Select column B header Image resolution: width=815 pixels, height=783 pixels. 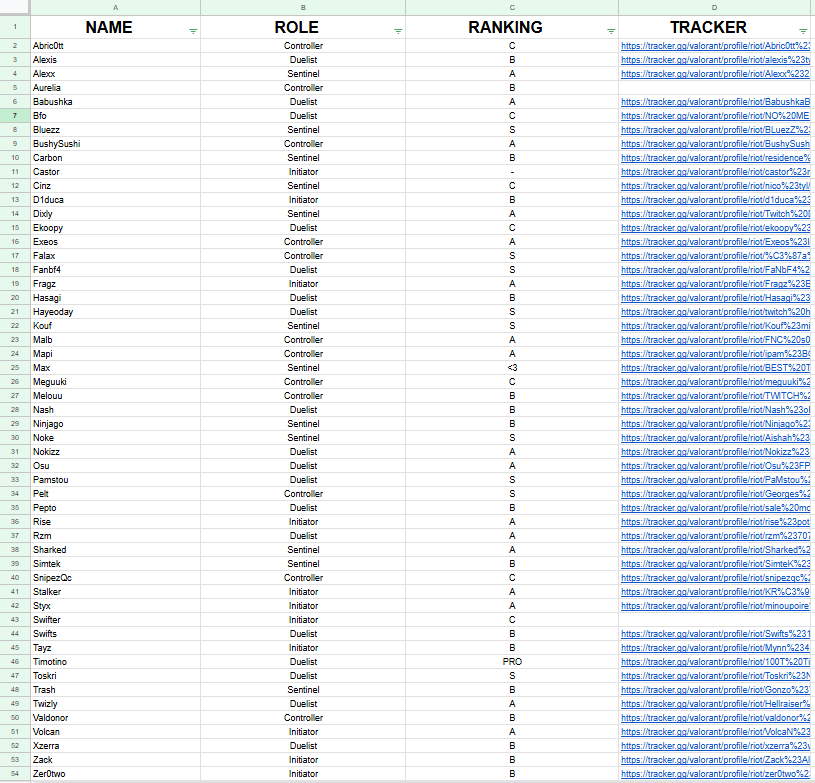click(x=303, y=7)
